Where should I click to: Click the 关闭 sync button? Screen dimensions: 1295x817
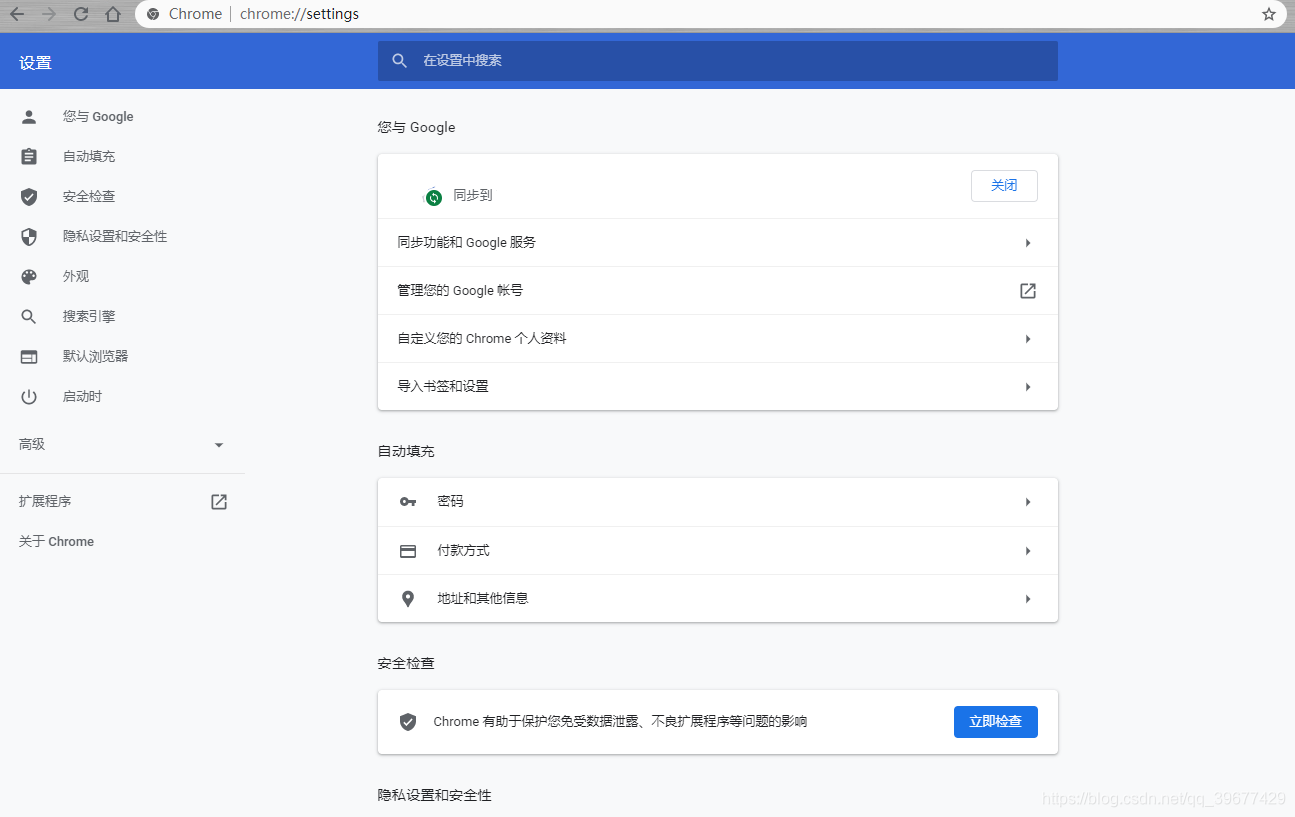(1004, 186)
